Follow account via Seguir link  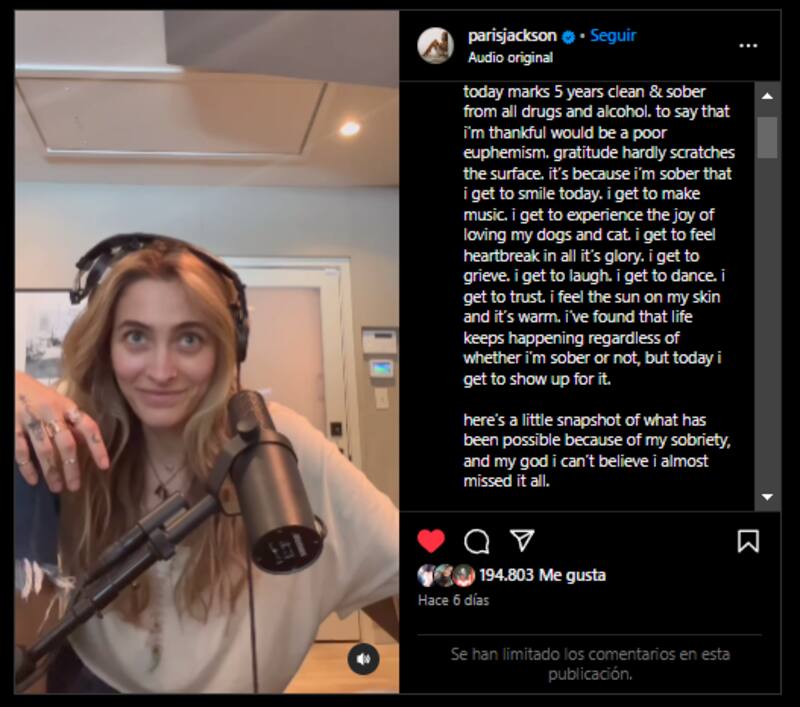point(613,36)
